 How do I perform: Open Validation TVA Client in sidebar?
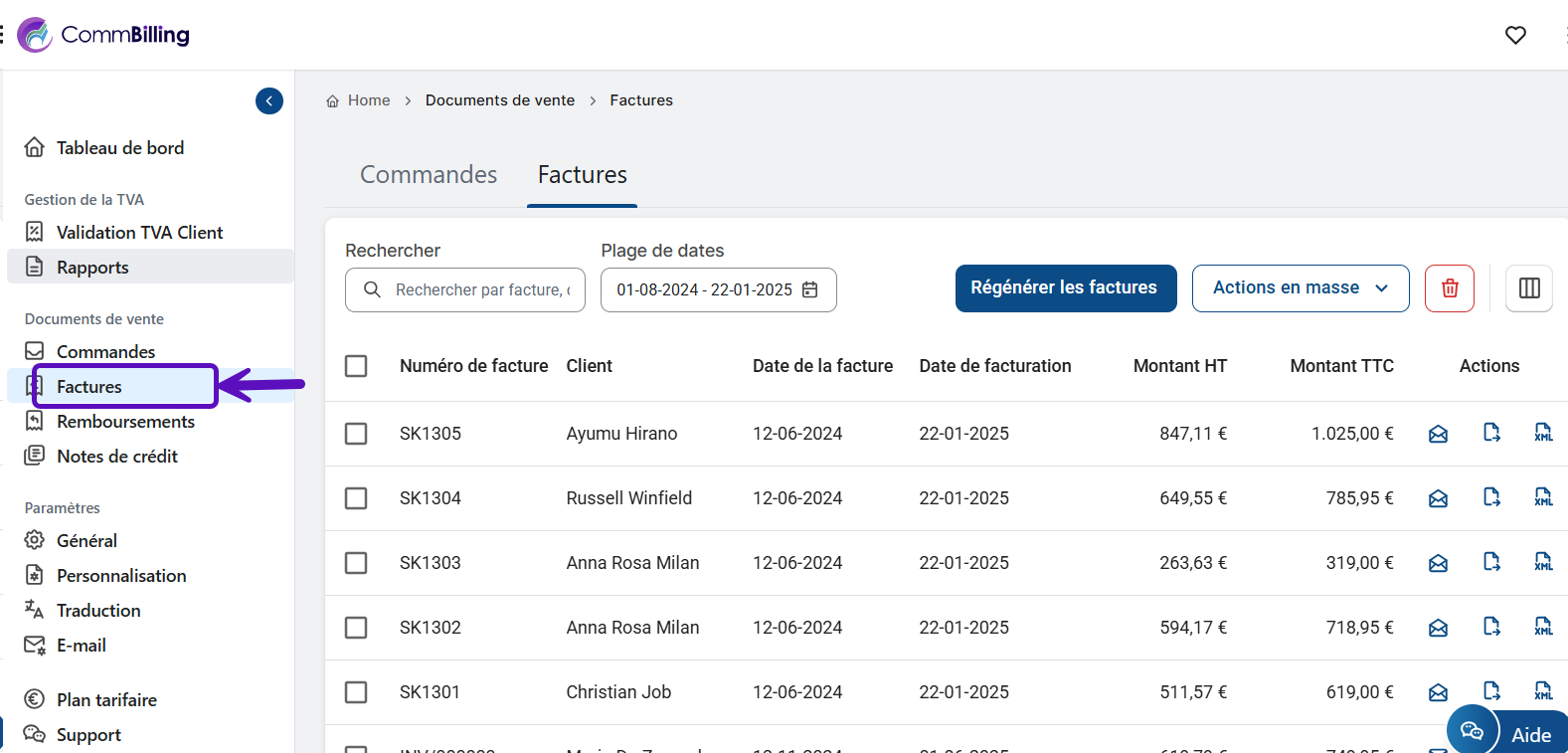[139, 233]
